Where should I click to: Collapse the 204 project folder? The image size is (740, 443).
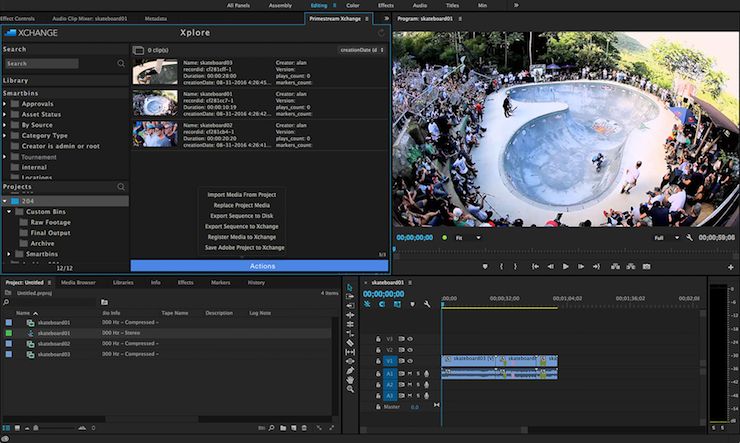tap(5, 201)
